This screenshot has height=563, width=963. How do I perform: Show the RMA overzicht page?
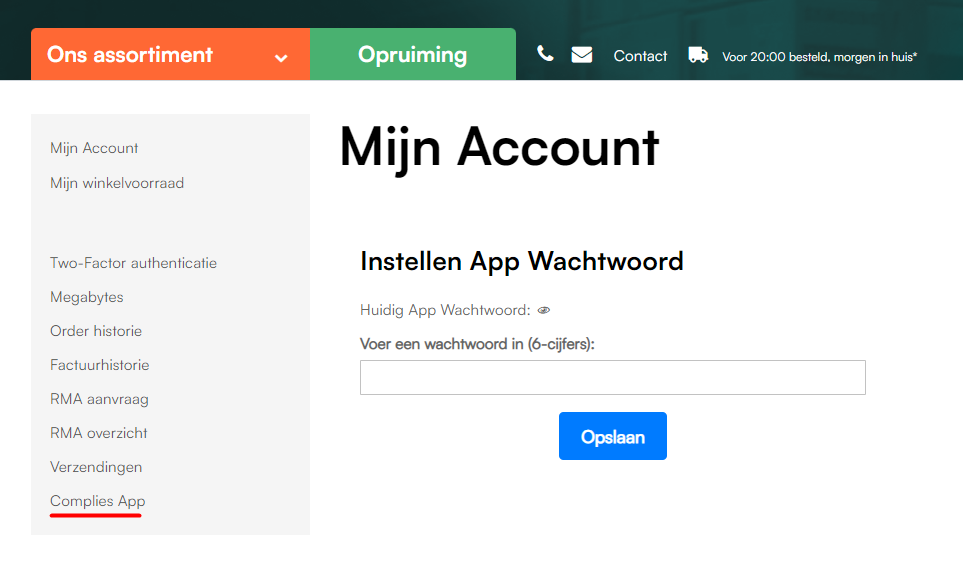tap(99, 433)
